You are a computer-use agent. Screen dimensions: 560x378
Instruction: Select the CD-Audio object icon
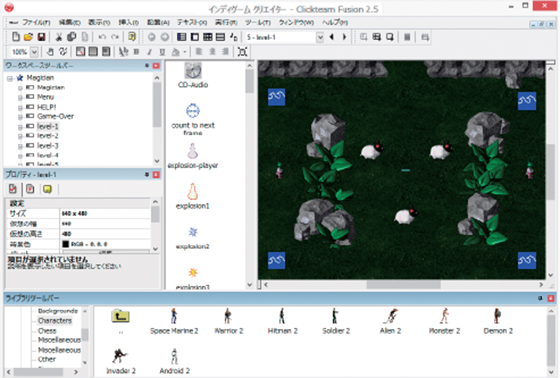point(193,70)
